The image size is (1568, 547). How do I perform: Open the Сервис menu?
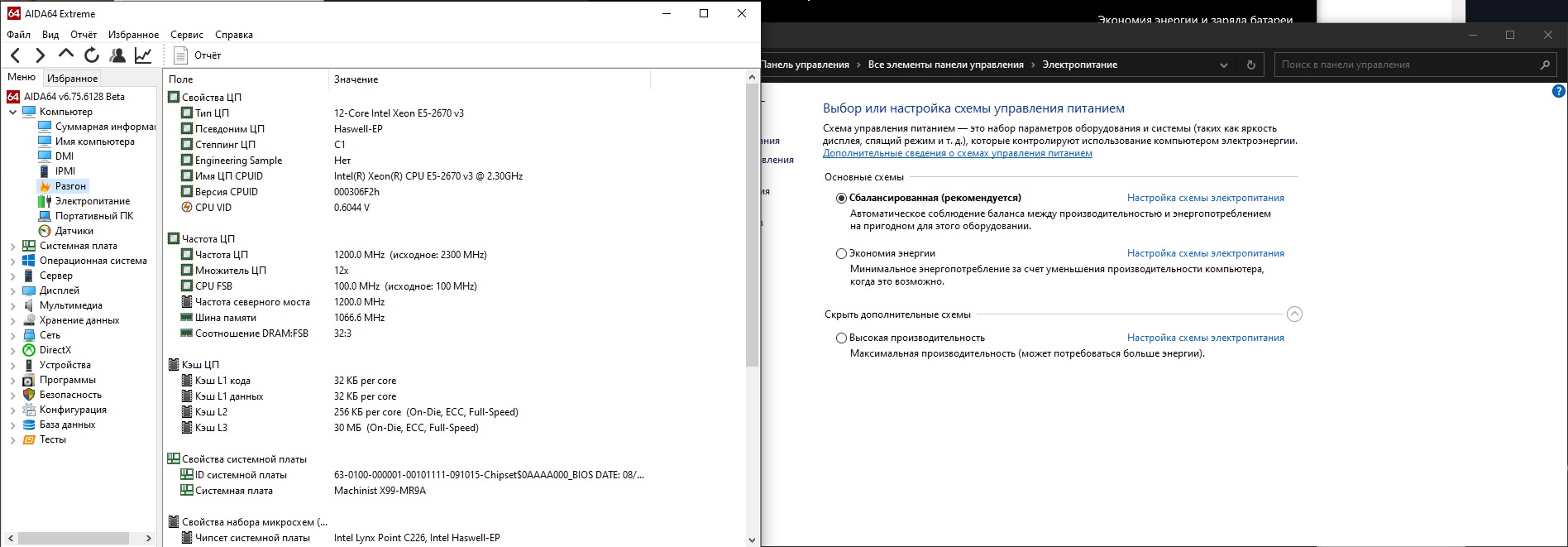tap(187, 35)
